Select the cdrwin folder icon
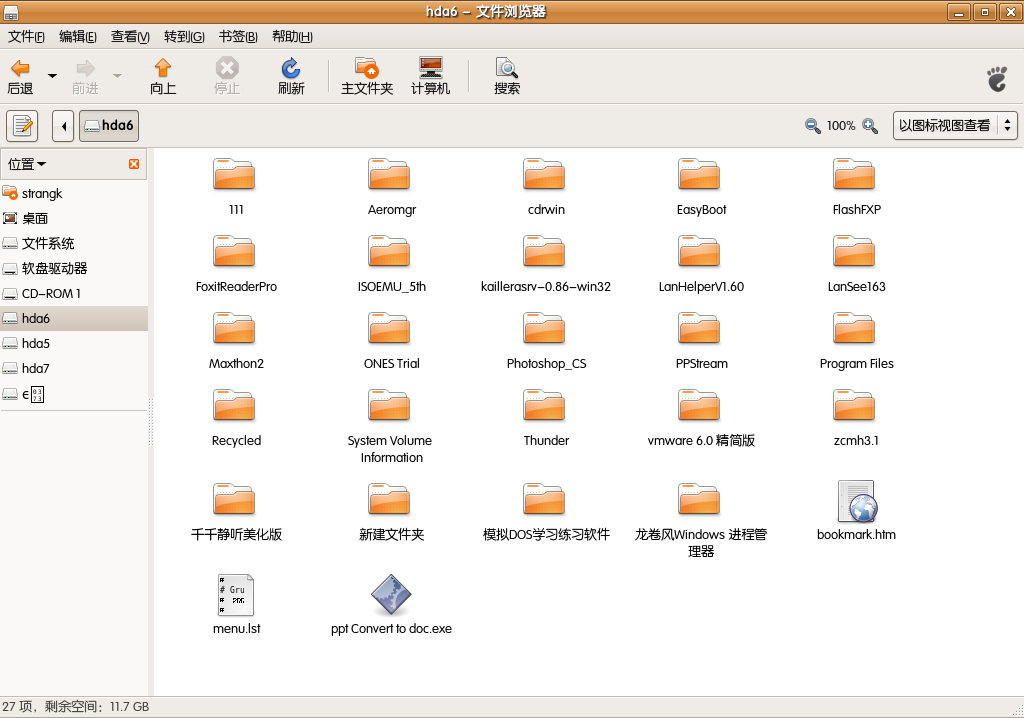The height and width of the screenshot is (718, 1024). click(544, 174)
